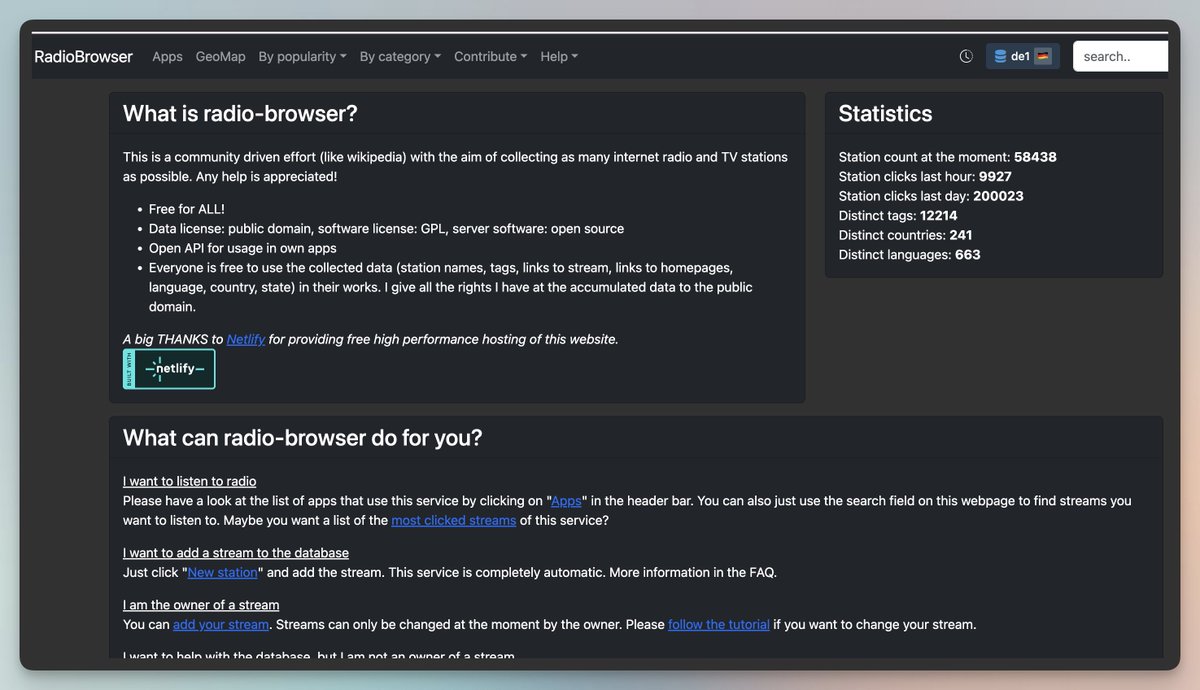
Task: Open the Contribute dropdown
Action: coord(490,56)
